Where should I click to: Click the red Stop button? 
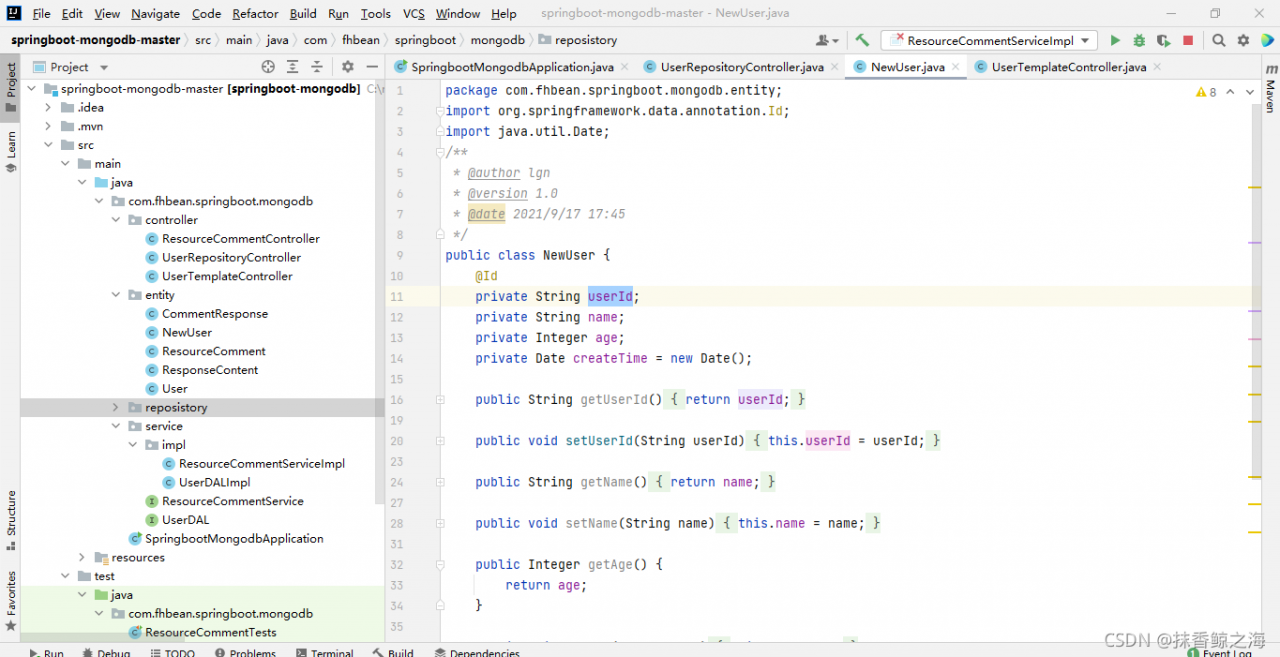[1188, 41]
